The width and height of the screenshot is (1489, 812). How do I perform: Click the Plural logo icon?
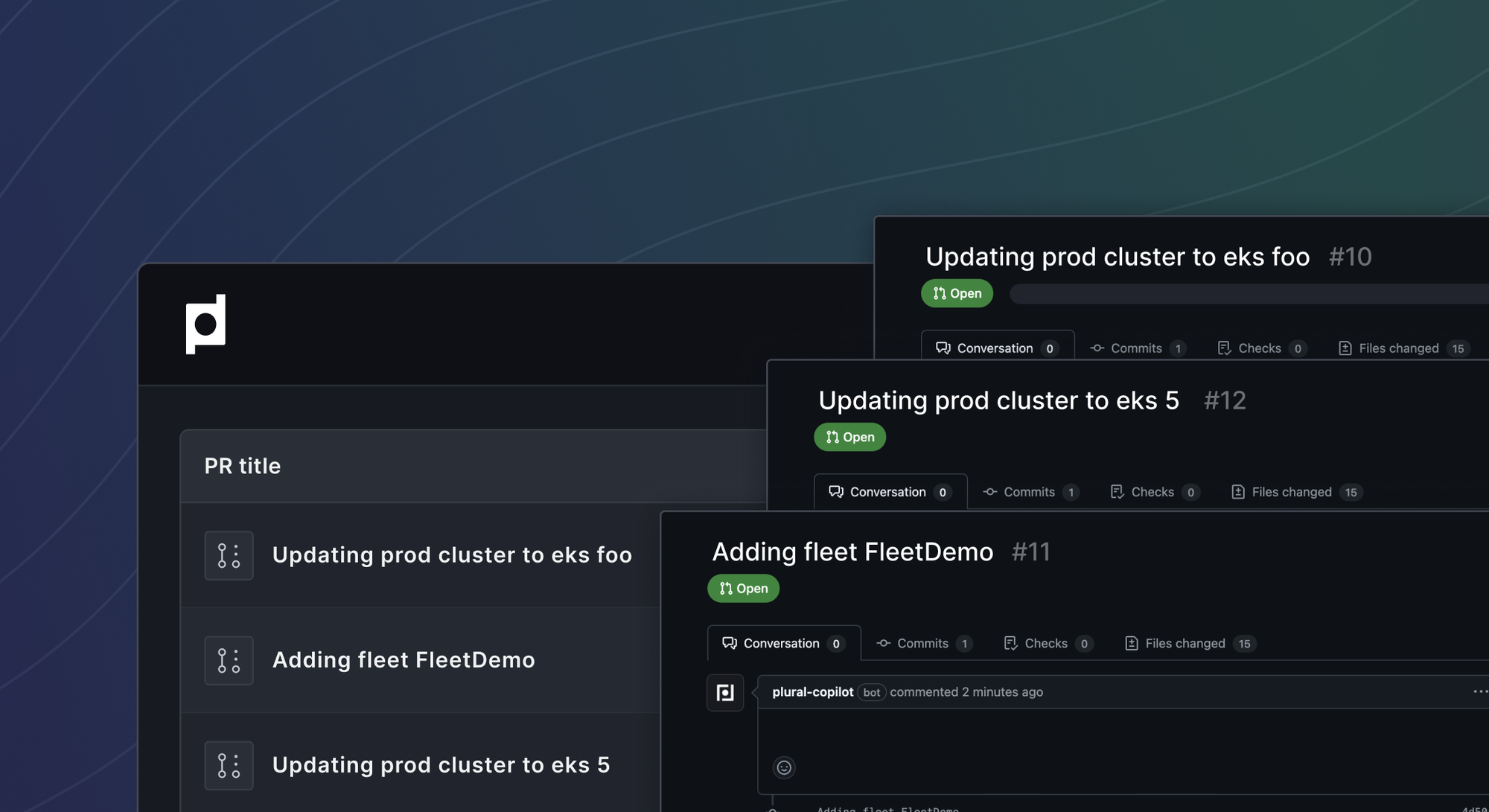coord(205,324)
